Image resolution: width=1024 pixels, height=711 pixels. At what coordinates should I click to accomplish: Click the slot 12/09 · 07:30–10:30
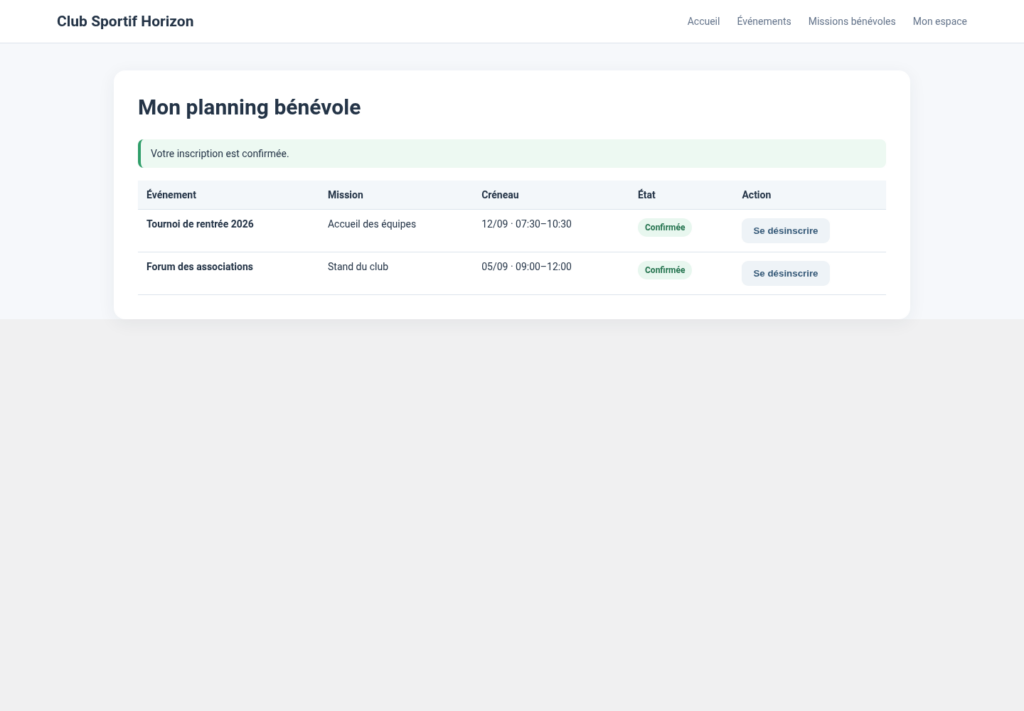click(x=526, y=224)
